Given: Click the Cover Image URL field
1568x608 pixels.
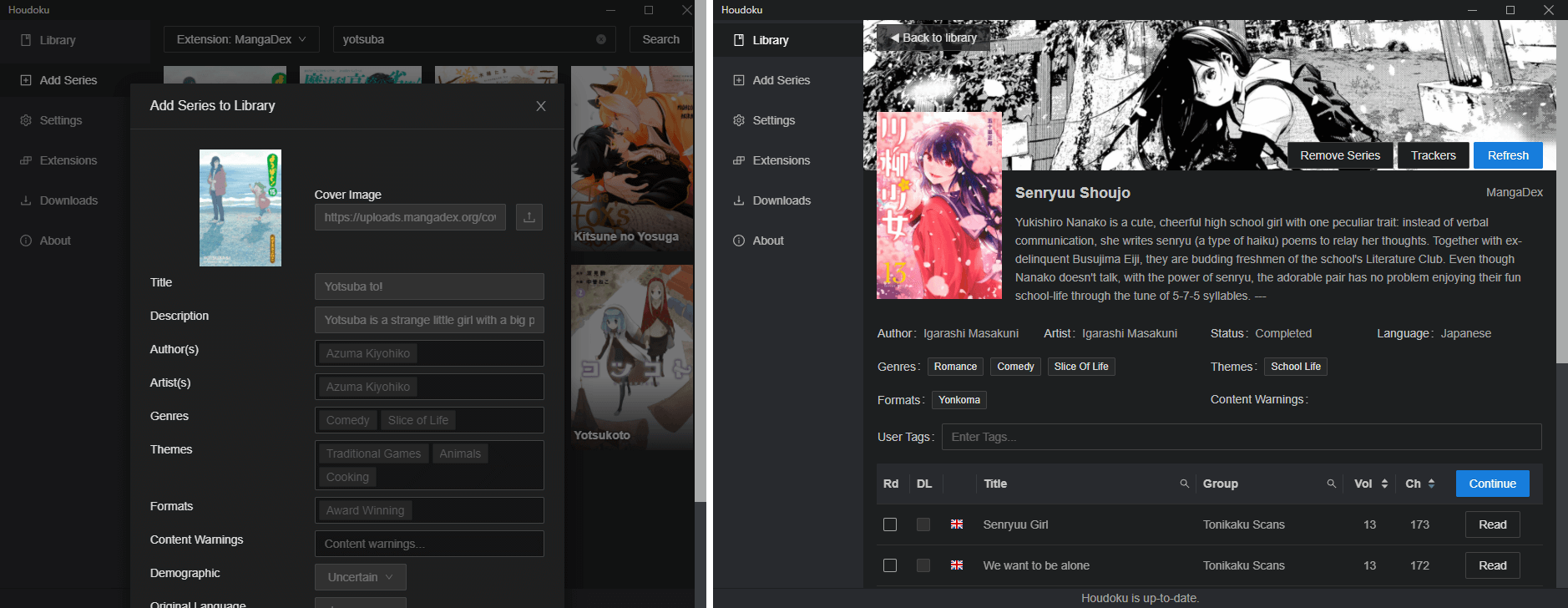Looking at the screenshot, I should 410,217.
